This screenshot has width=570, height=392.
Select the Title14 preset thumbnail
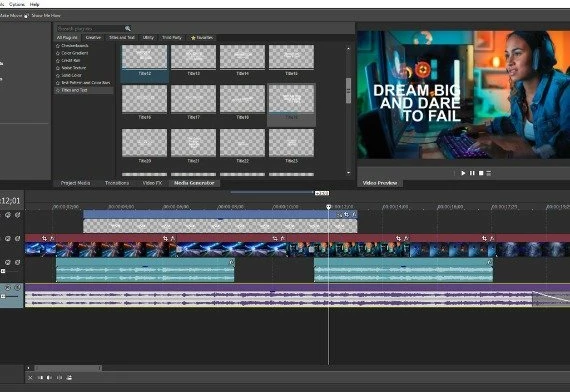click(x=242, y=57)
